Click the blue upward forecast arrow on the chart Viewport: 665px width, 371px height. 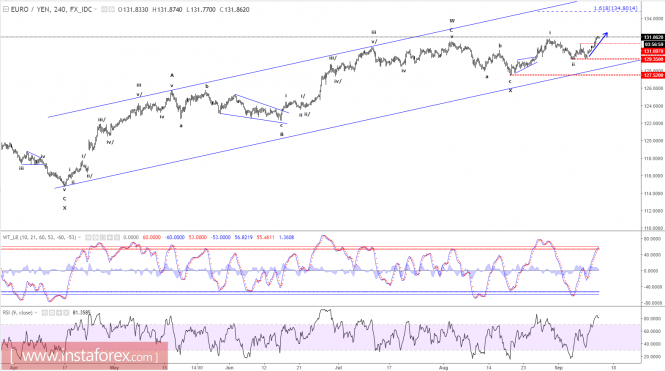[598, 44]
